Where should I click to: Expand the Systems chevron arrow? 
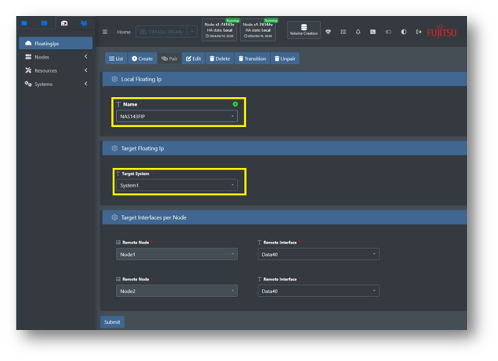pyautogui.click(x=86, y=84)
